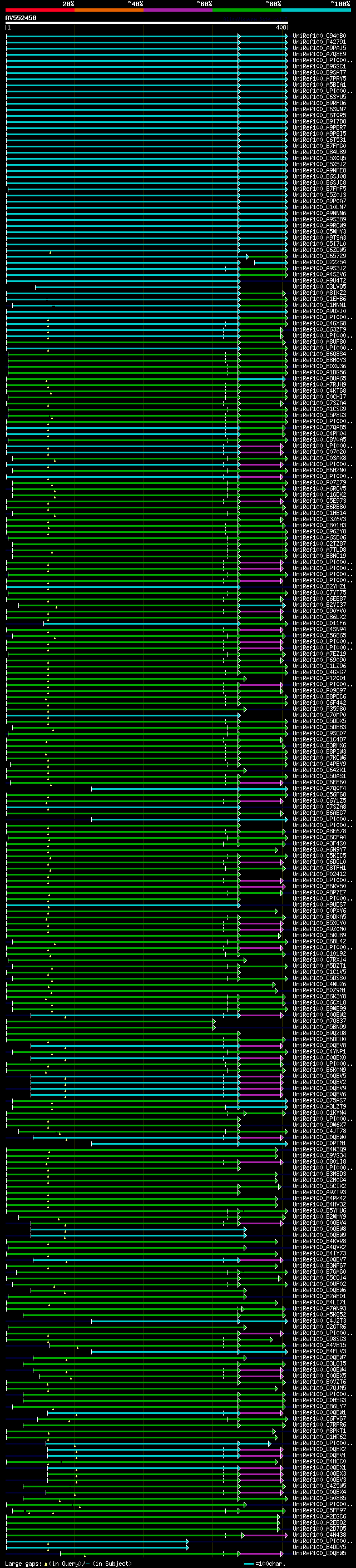The image size is (356, 1568).
Task: Select the UniRef100_C5Z0J3 label
Action: (319, 195)
